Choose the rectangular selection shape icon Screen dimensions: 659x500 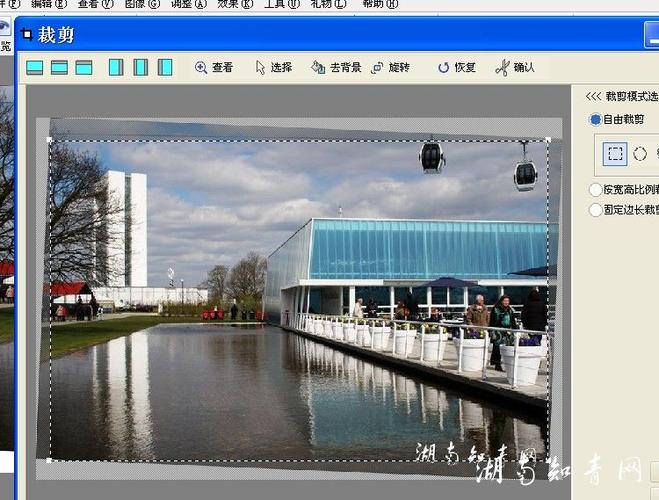click(615, 154)
